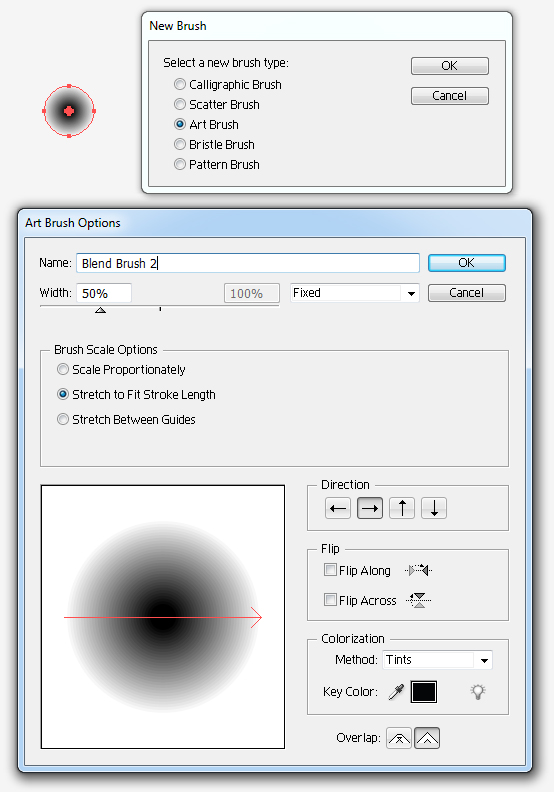Select the right-pointing direction arrow
554x792 pixels.
(x=370, y=508)
